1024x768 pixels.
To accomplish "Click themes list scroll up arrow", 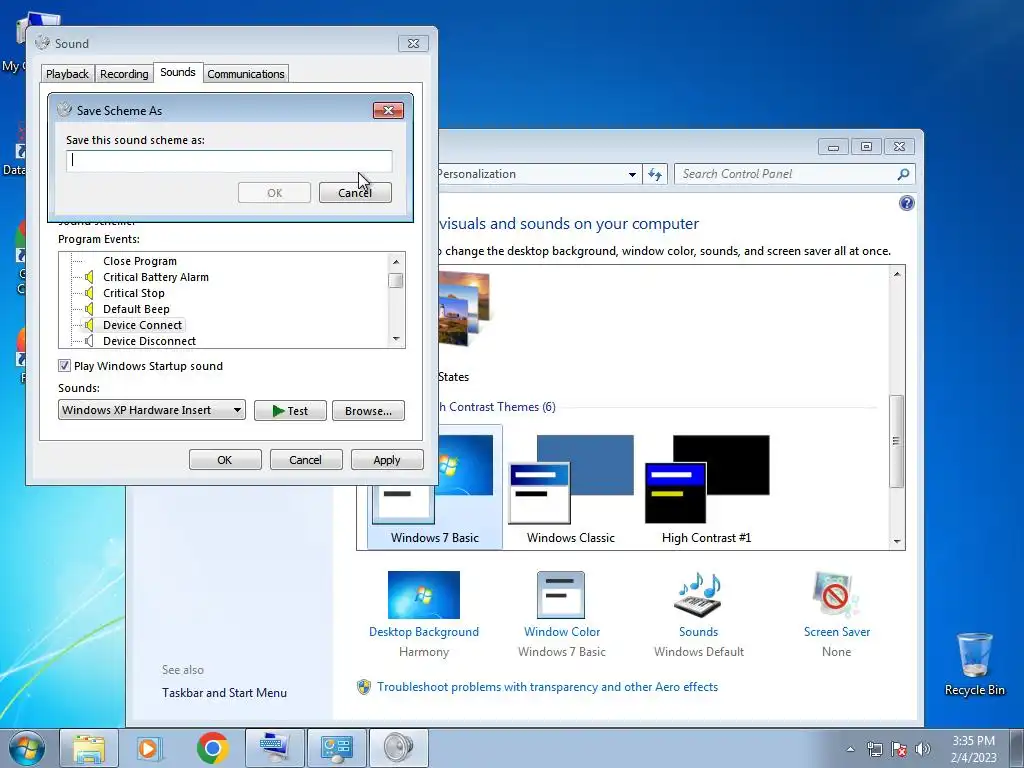I will coord(897,274).
